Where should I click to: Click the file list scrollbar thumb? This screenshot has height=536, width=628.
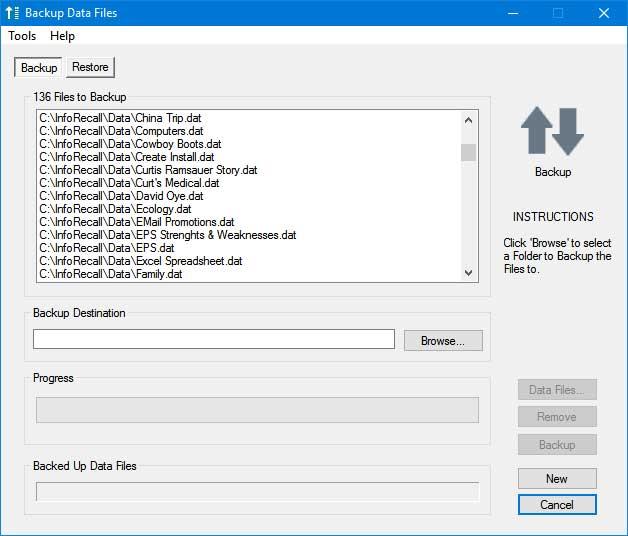[x=468, y=152]
